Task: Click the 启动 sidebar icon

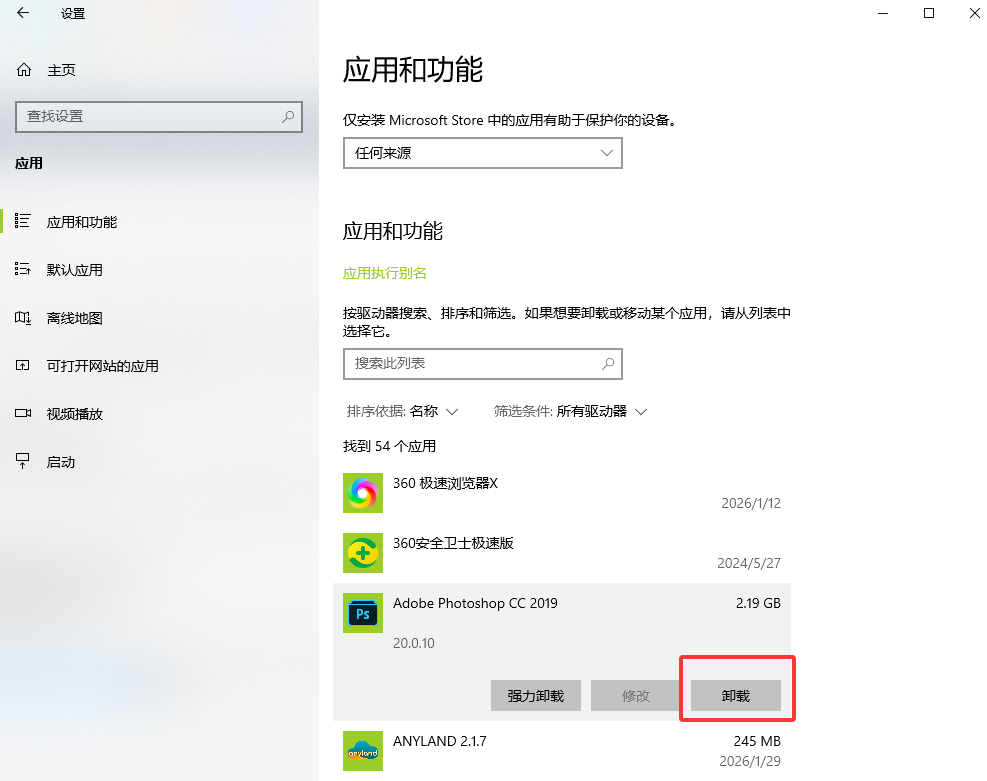Action: (x=22, y=461)
